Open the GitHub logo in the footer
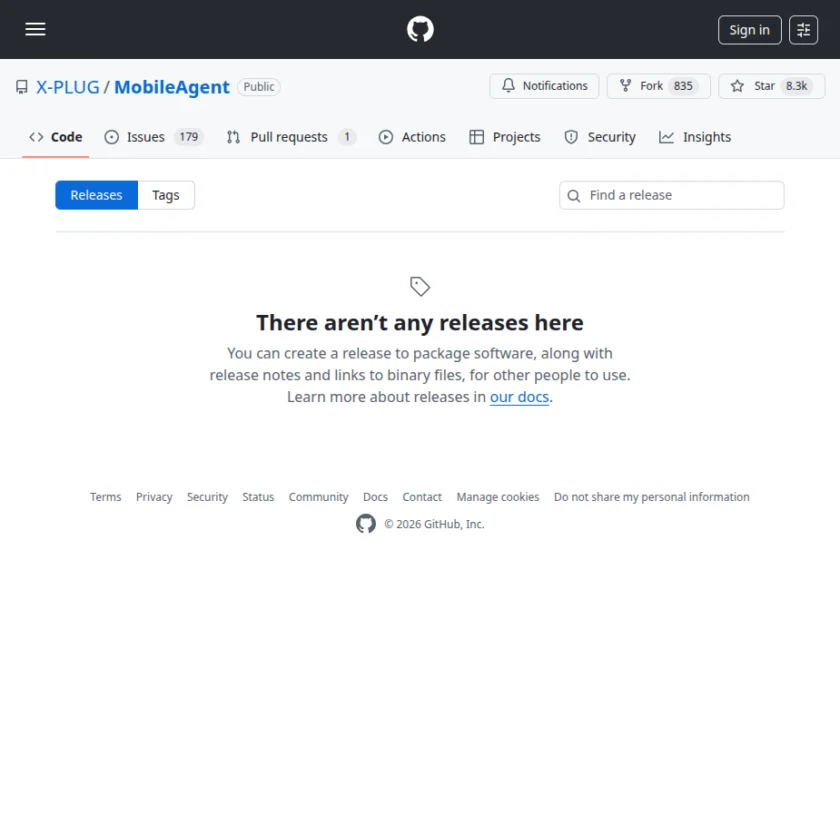This screenshot has width=840, height=815. tap(366, 523)
